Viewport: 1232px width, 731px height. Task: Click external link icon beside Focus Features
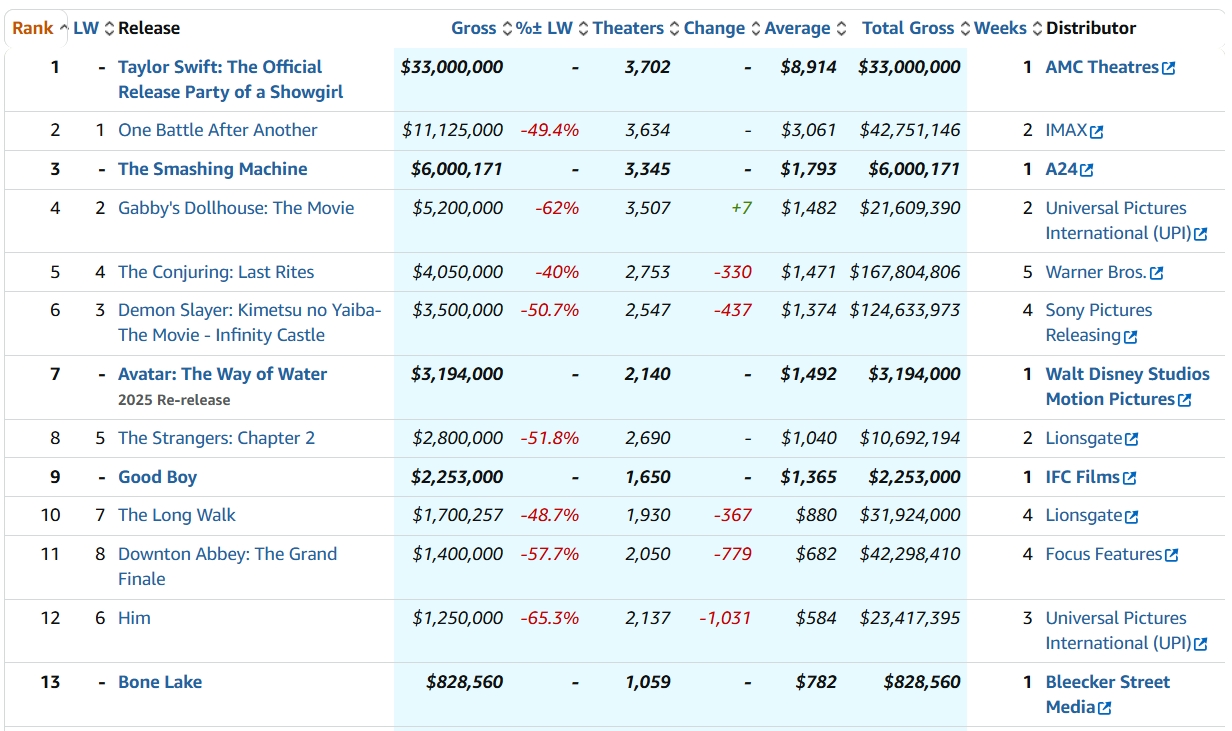[x=1172, y=555]
